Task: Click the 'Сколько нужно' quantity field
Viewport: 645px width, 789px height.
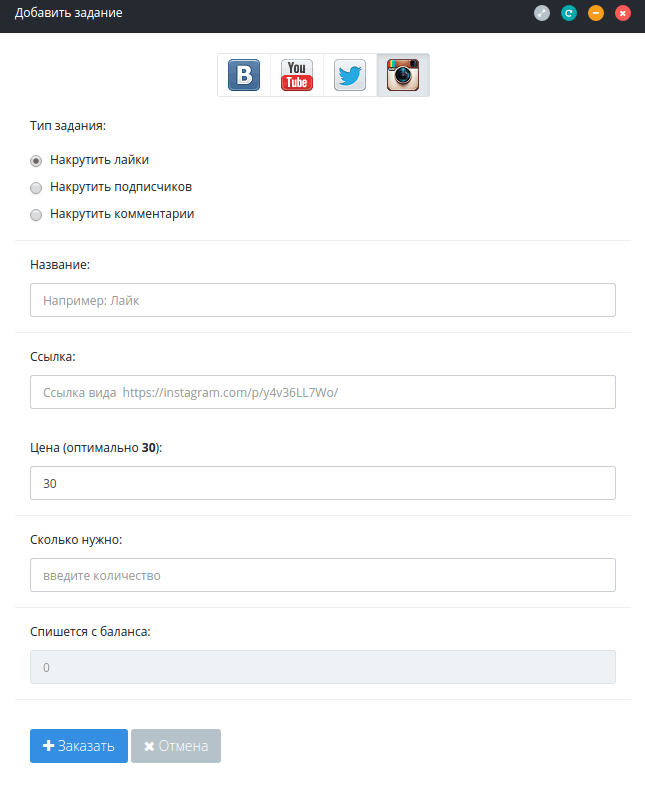Action: (x=322, y=575)
